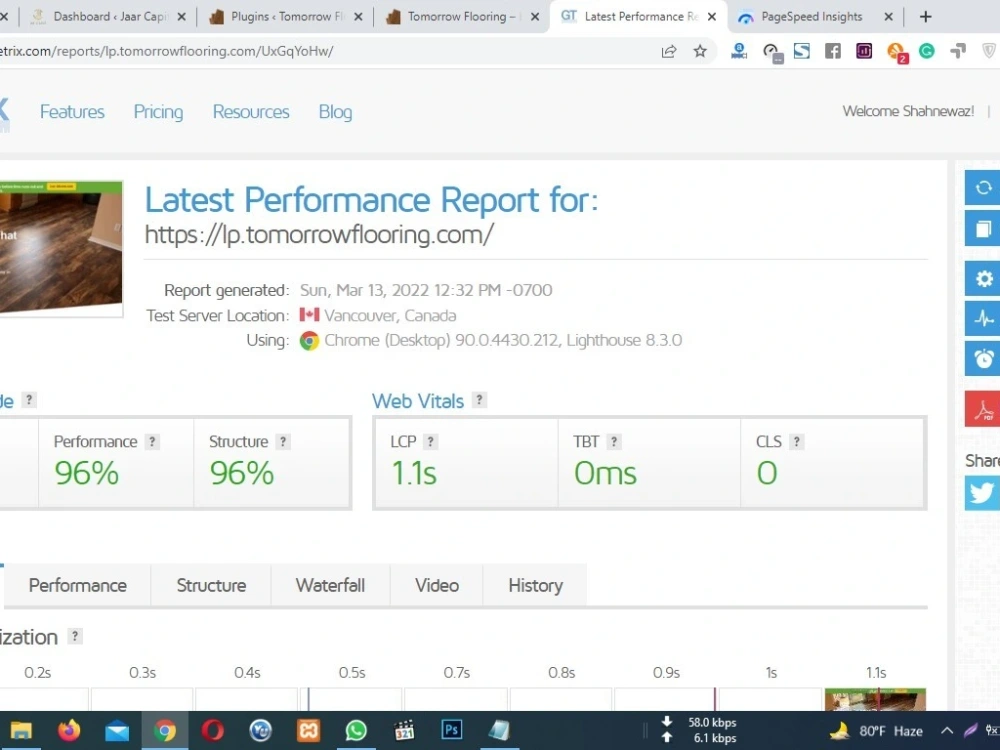1000x750 pixels.
Task: Click the monitor pulse icon
Action: pyautogui.click(x=983, y=318)
